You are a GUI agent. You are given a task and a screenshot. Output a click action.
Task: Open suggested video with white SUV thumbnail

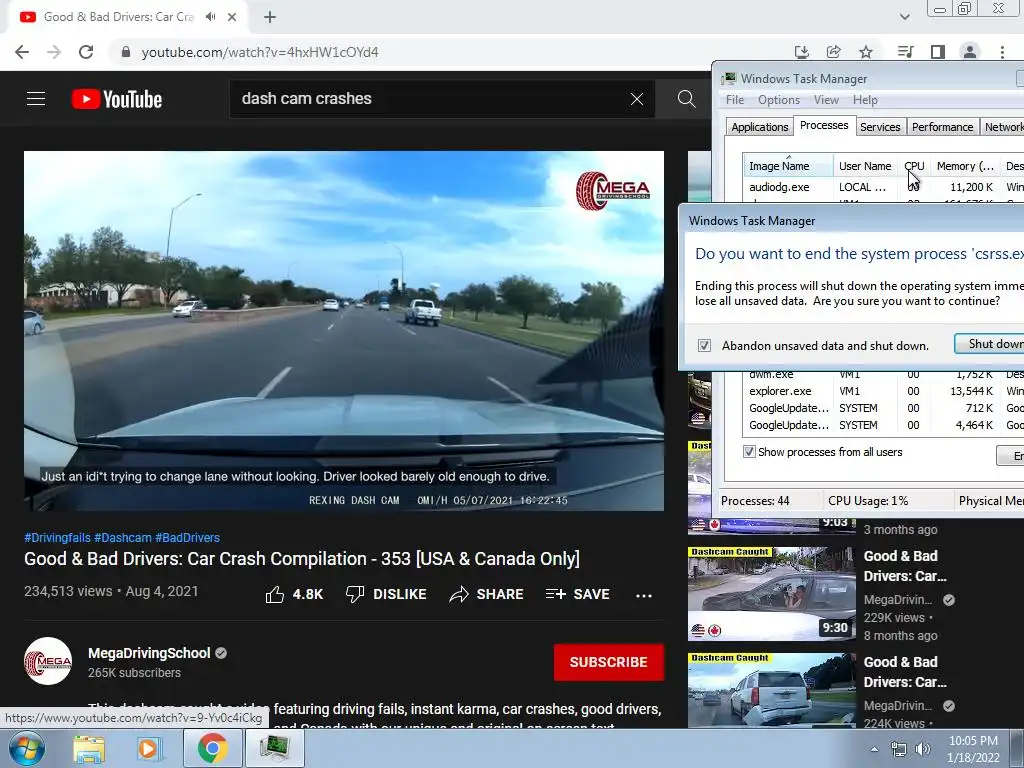point(771,691)
